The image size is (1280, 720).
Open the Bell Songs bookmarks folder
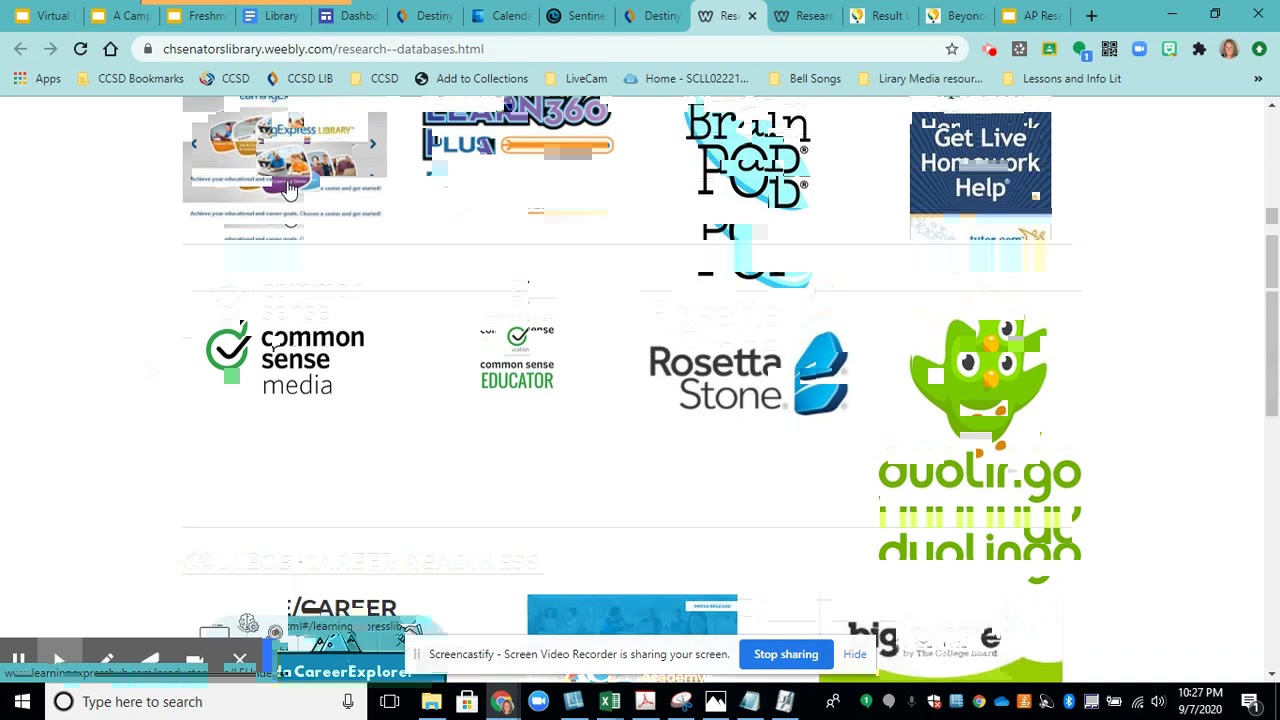pyautogui.click(x=805, y=78)
